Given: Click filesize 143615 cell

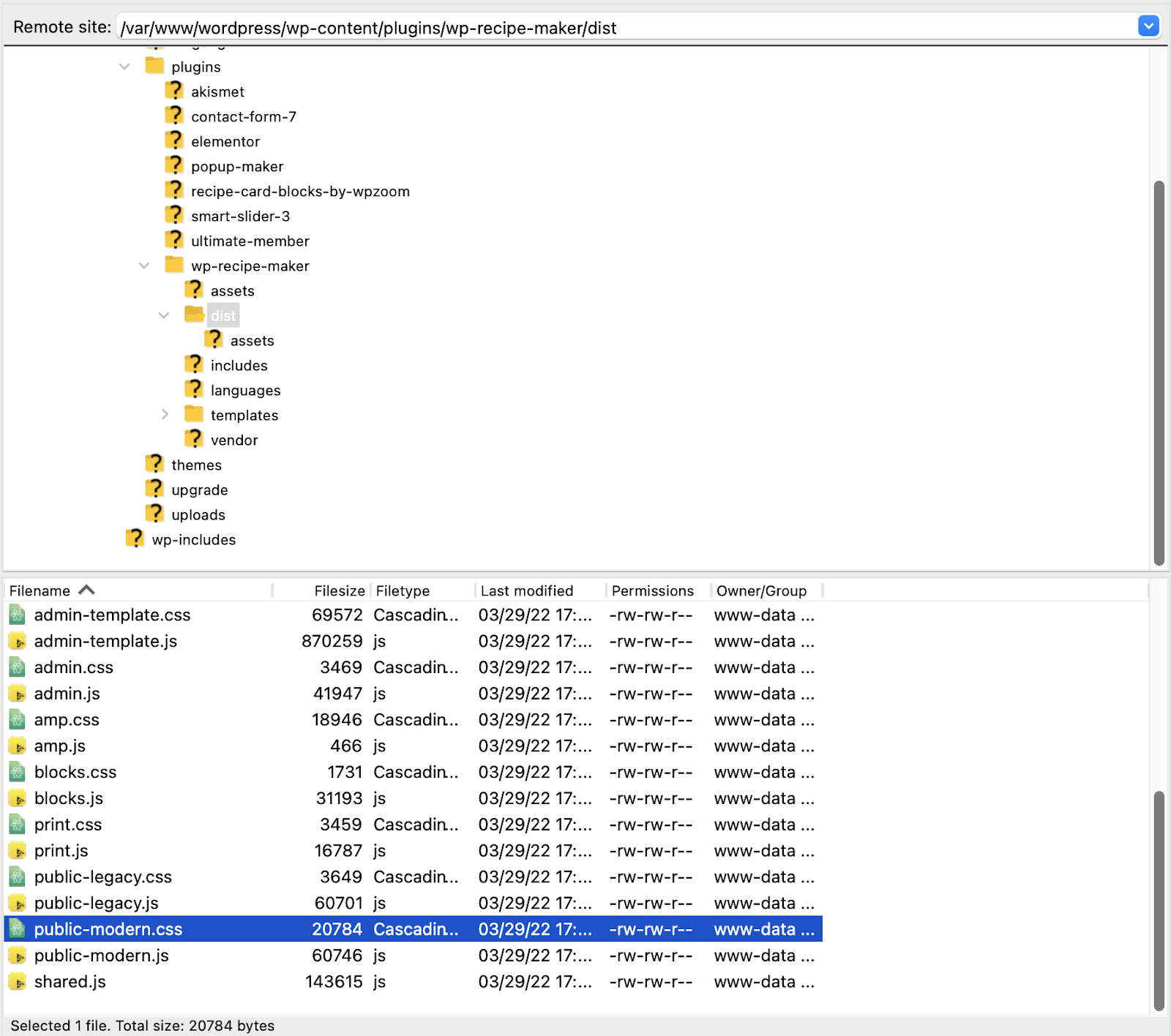Looking at the screenshot, I should pos(334,982).
